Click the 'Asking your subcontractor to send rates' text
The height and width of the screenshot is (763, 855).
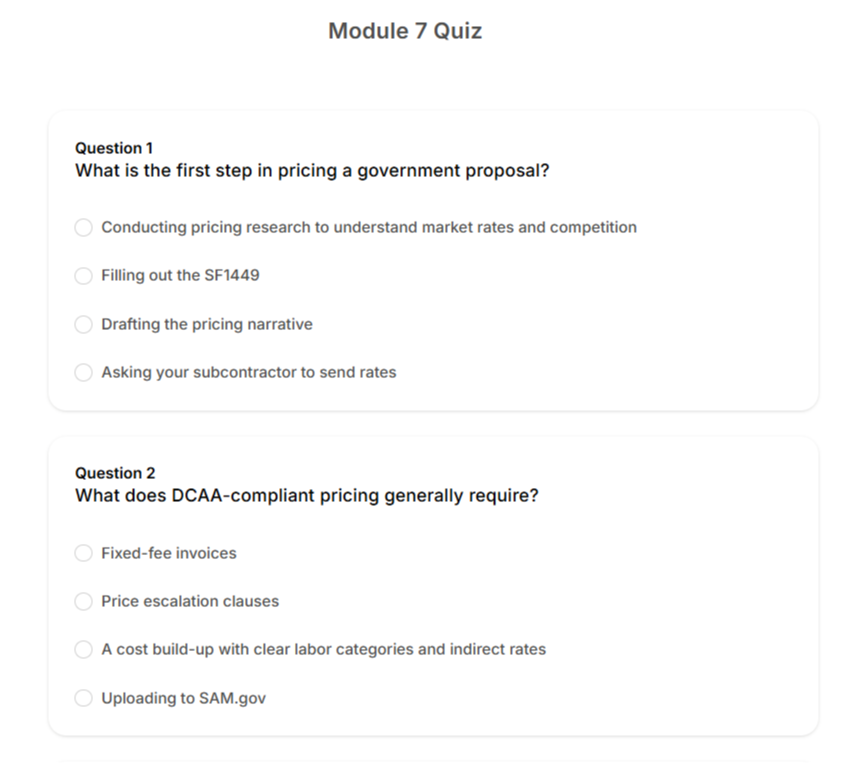coord(248,372)
